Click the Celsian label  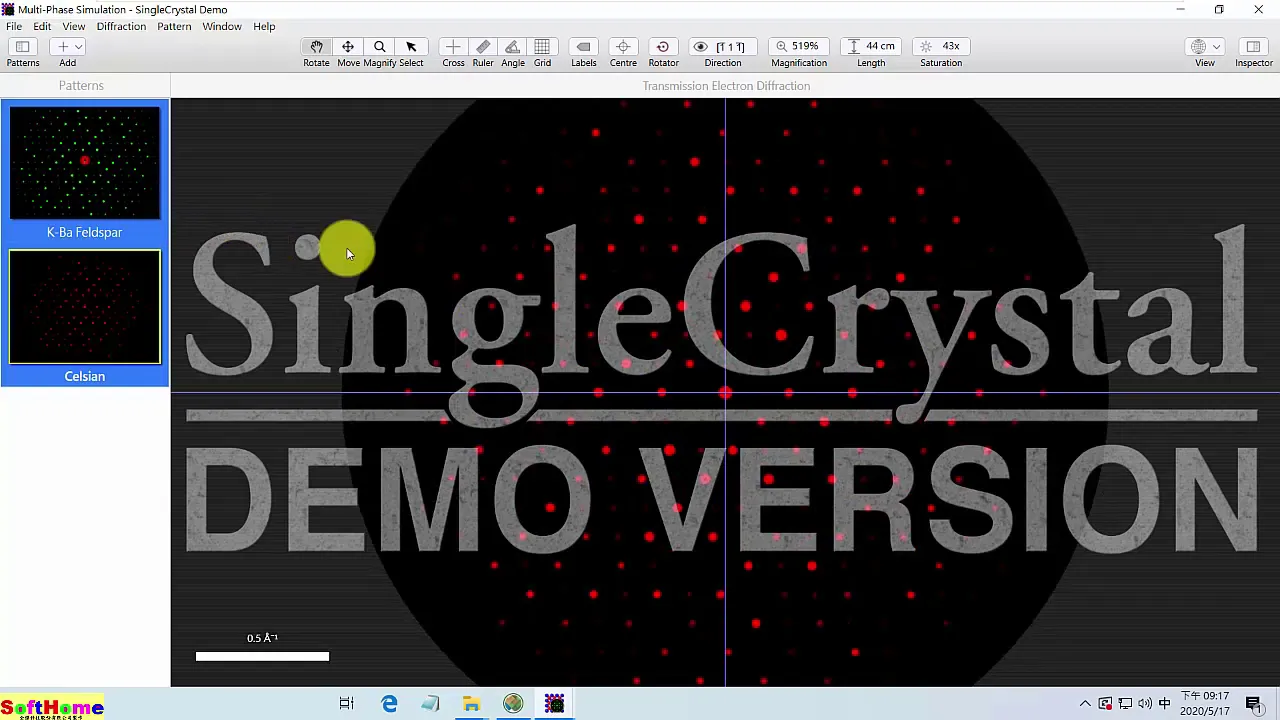tap(85, 376)
